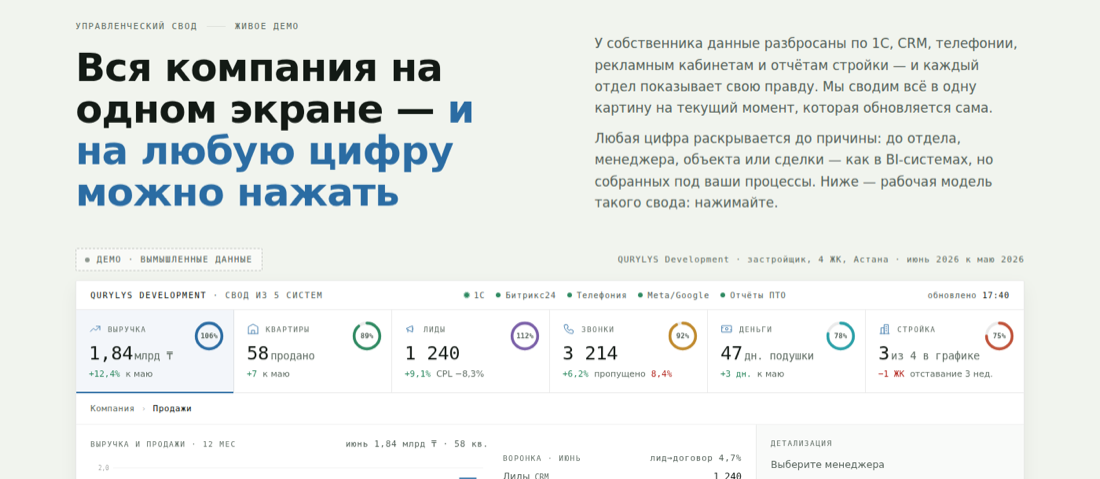
Task: Click the обновлено 17:40 timestamp
Action: pos(968,295)
